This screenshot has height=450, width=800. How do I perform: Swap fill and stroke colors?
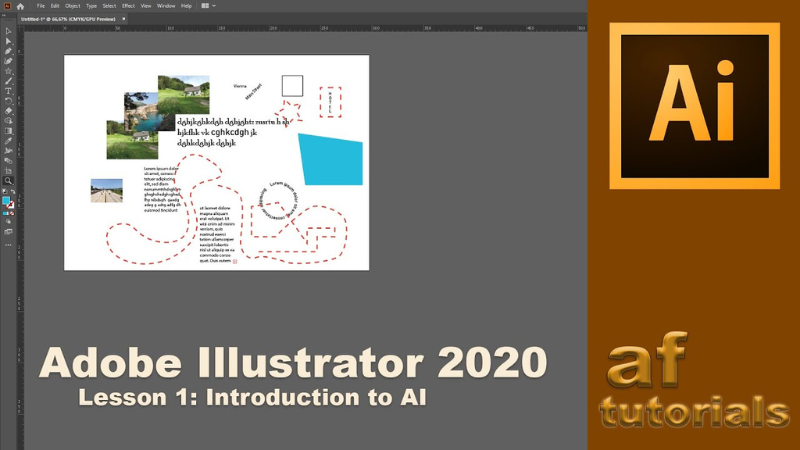pos(12,191)
